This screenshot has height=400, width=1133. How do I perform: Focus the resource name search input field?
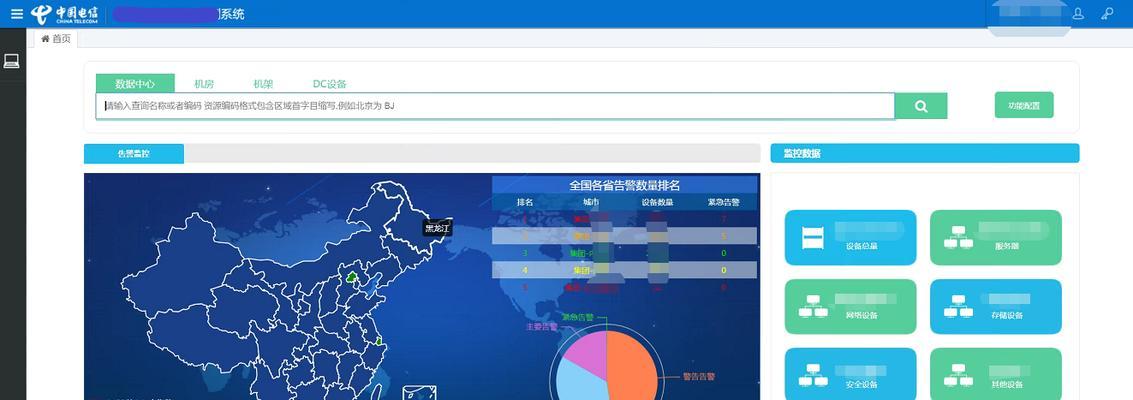coord(495,106)
